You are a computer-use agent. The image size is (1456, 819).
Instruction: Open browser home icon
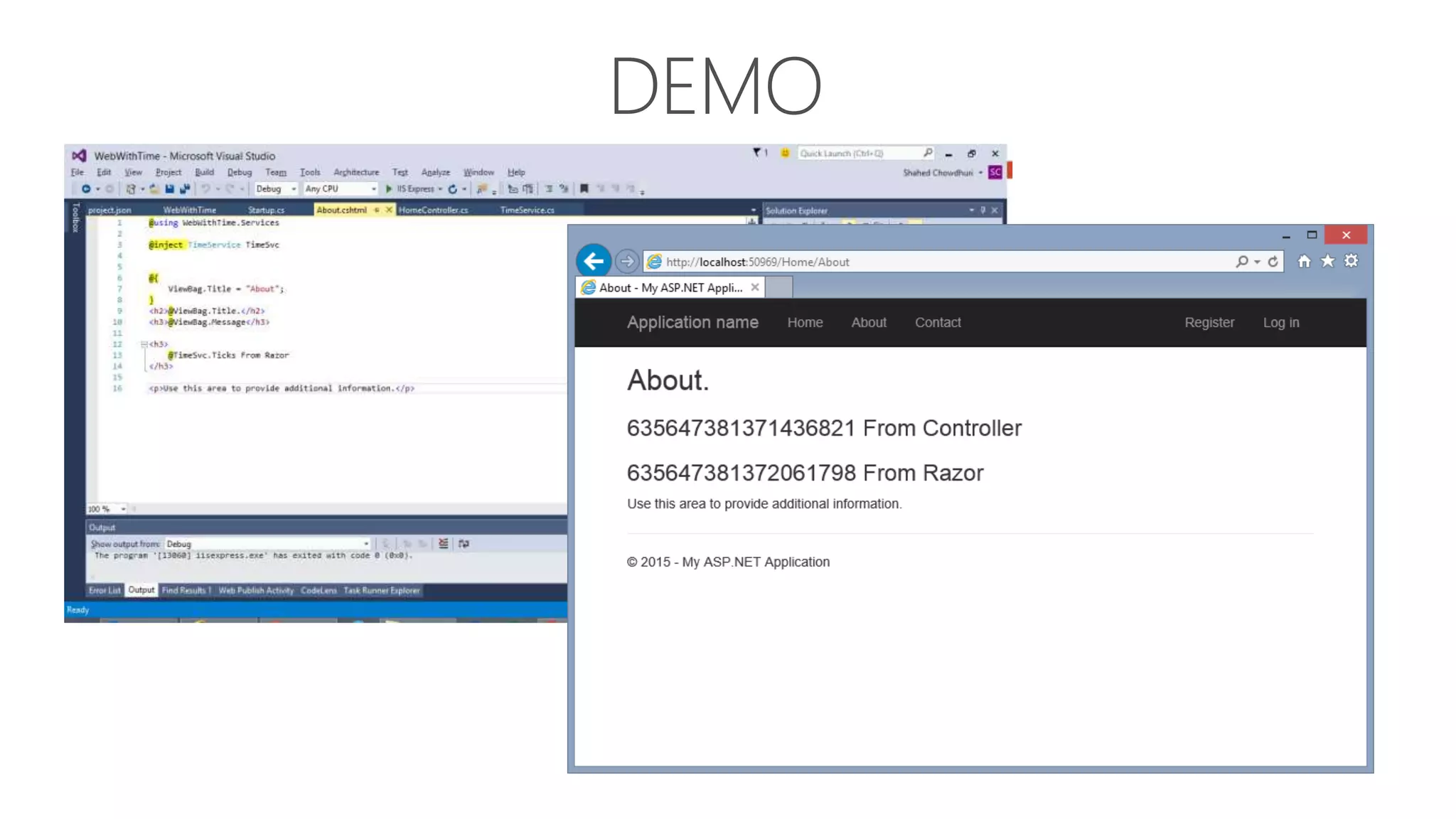click(x=1304, y=261)
